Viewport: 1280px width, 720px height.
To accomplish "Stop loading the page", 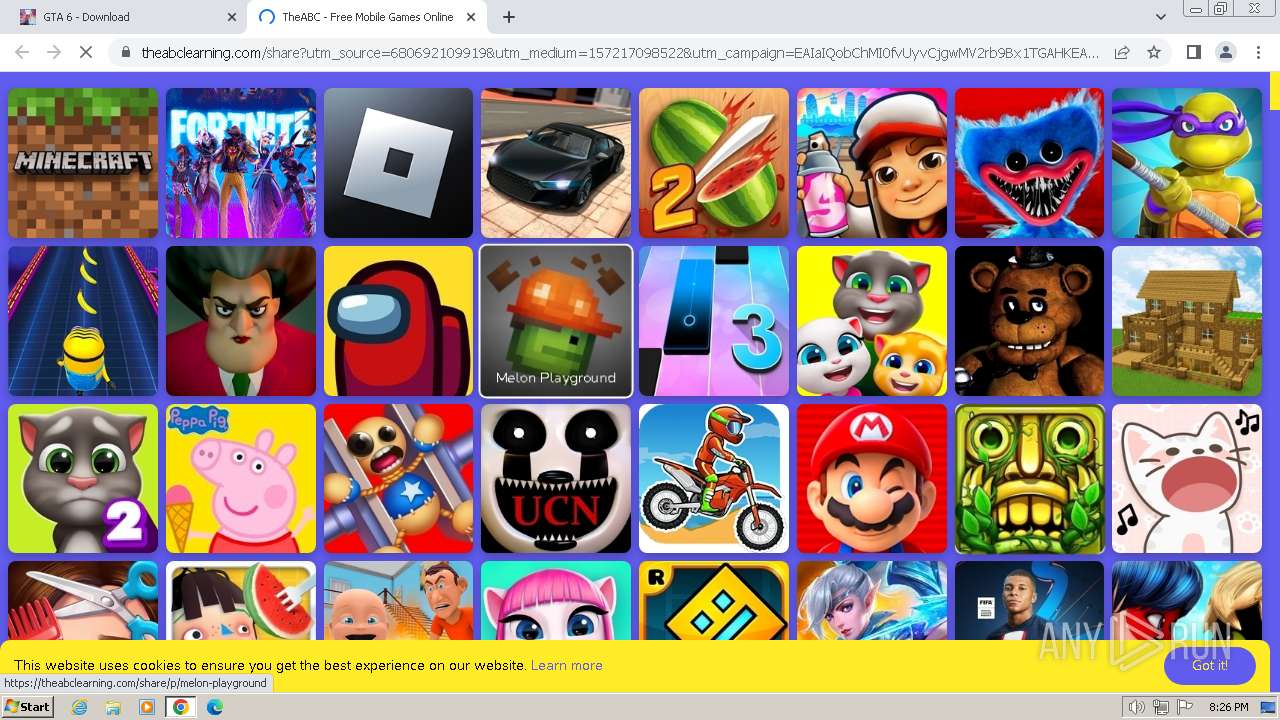I will (86, 52).
